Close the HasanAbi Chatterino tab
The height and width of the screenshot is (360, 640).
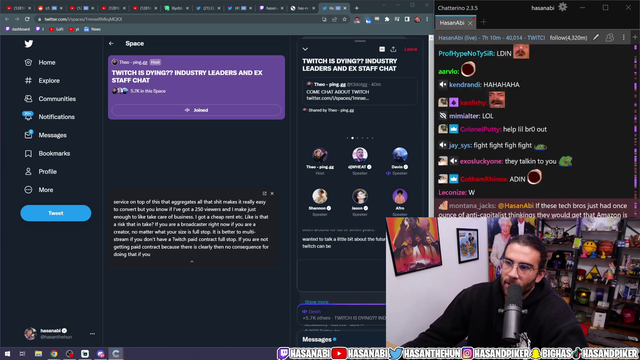tap(470, 23)
